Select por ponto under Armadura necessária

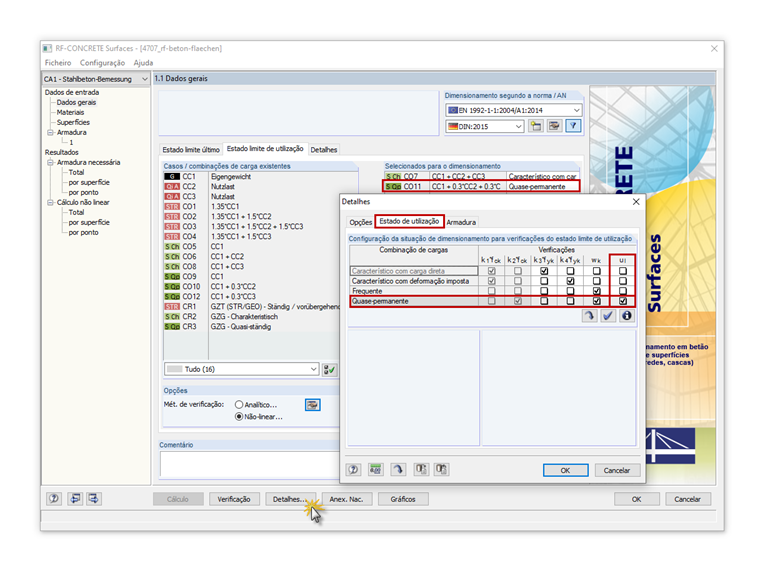click(x=83, y=192)
